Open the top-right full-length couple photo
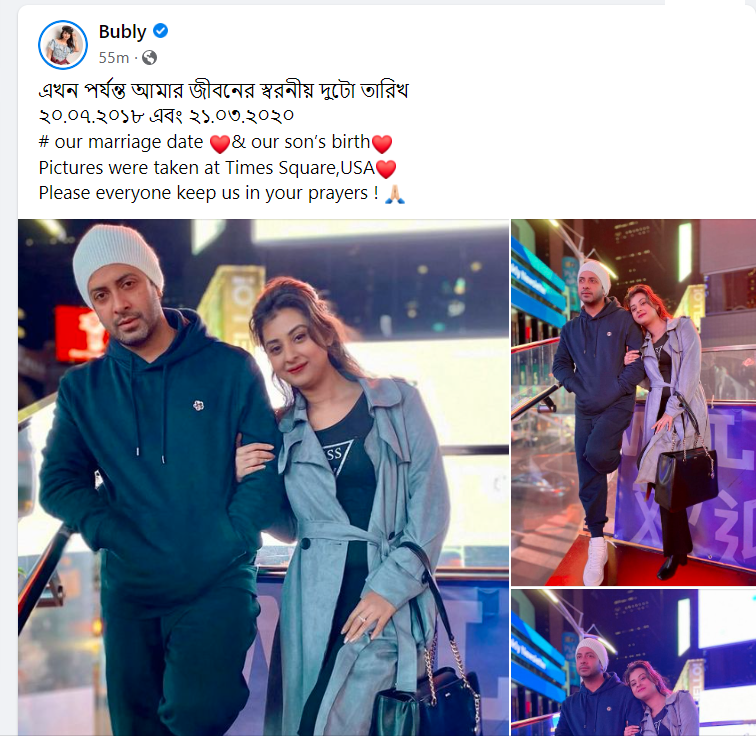 (634, 402)
